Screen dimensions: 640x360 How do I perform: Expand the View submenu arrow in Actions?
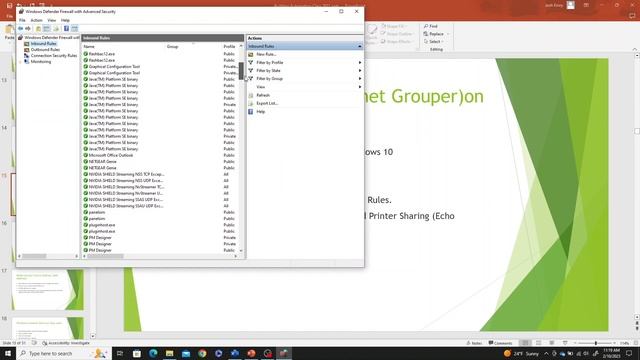coord(360,87)
